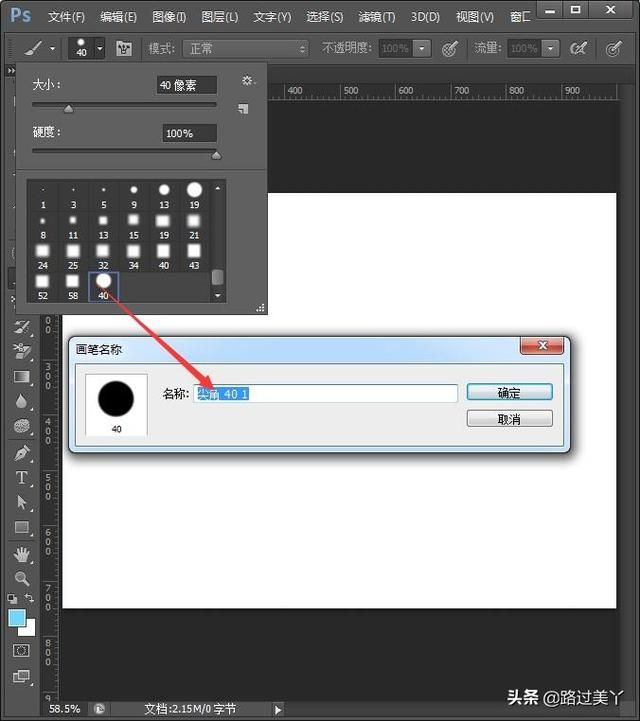Viewport: 640px width, 721px height.
Task: Click the 大小 size slider handle
Action: [x=69, y=109]
